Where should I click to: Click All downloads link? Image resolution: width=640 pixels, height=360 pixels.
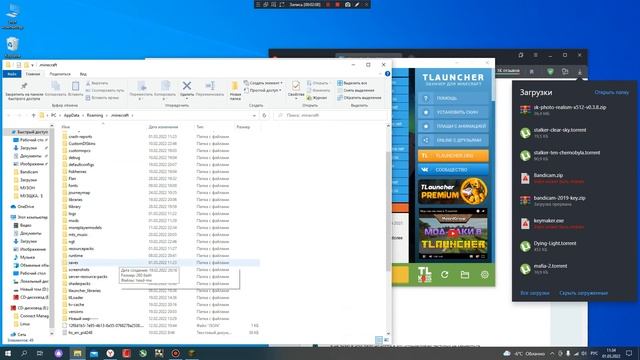(534, 293)
